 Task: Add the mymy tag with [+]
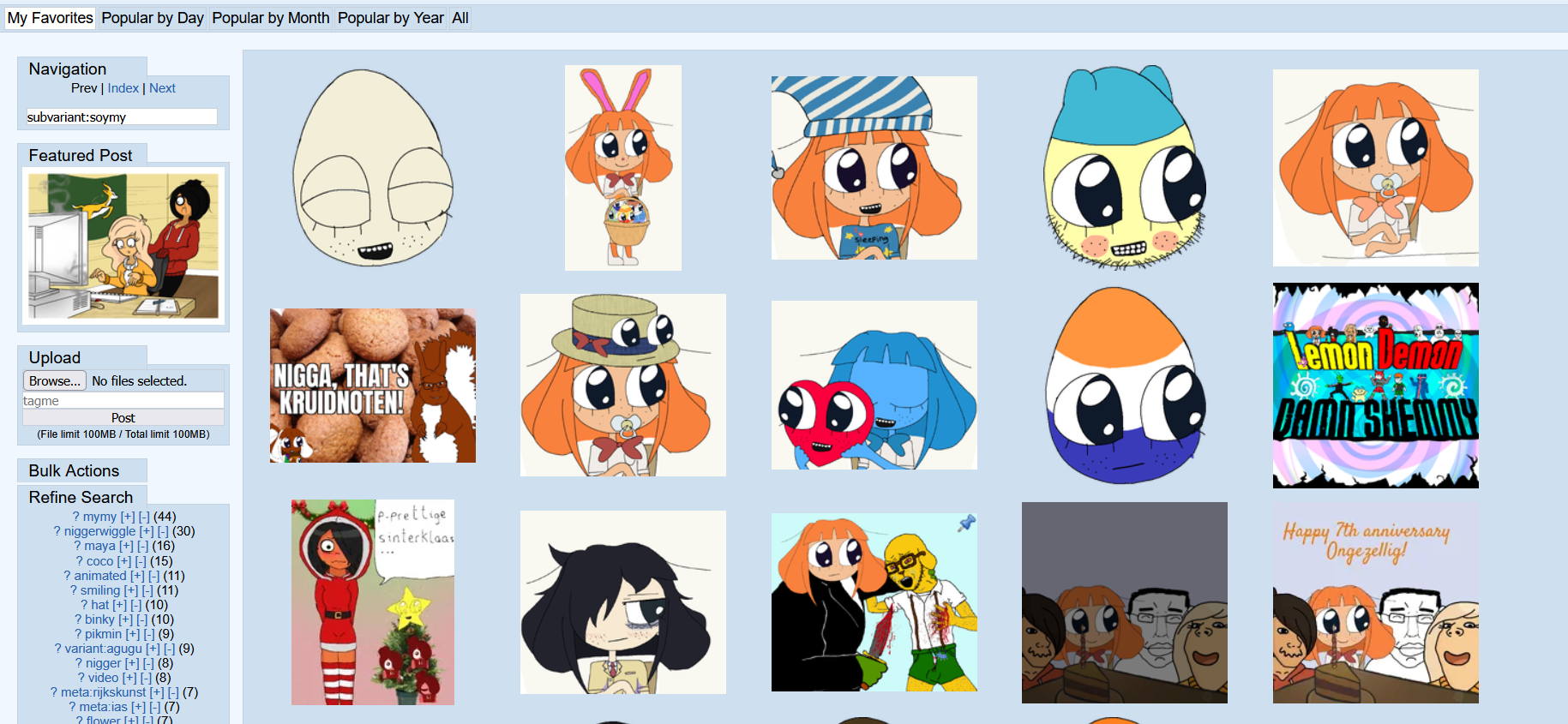[x=128, y=517]
